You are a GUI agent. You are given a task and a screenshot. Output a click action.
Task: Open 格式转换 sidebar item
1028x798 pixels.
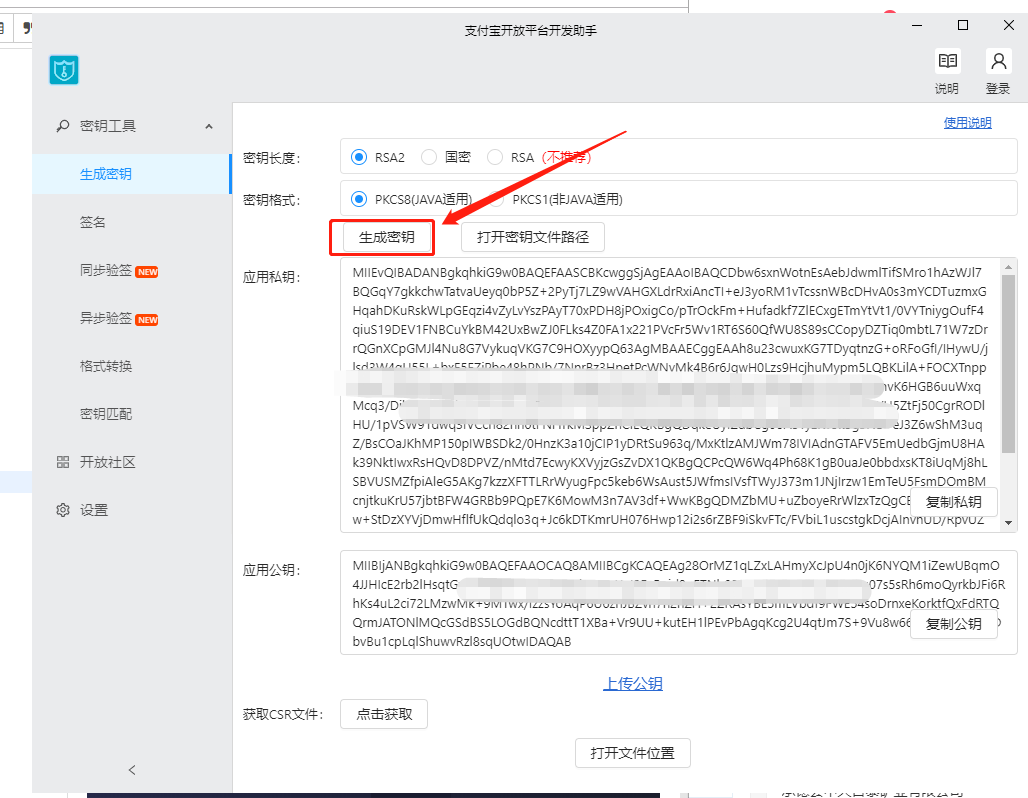(x=132, y=366)
